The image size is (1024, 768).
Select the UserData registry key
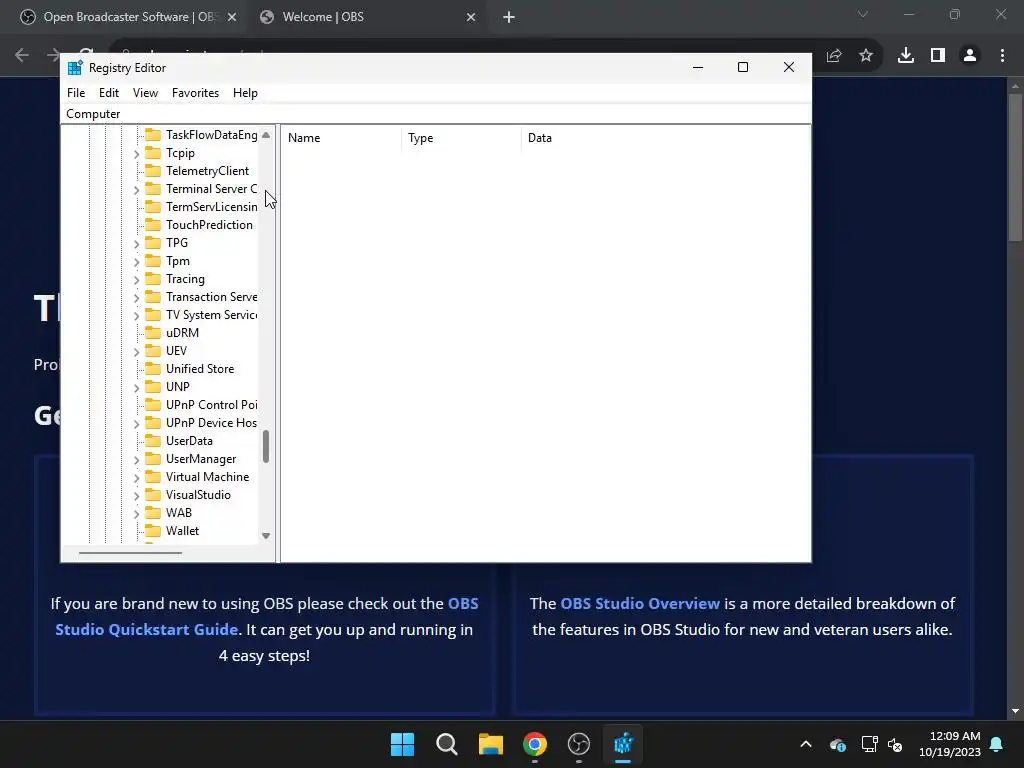click(189, 441)
